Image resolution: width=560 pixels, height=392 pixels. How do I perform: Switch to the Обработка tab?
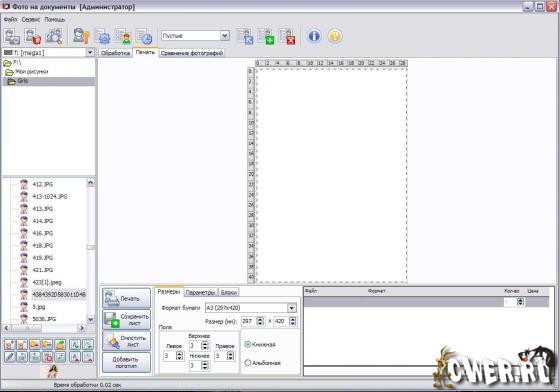115,53
